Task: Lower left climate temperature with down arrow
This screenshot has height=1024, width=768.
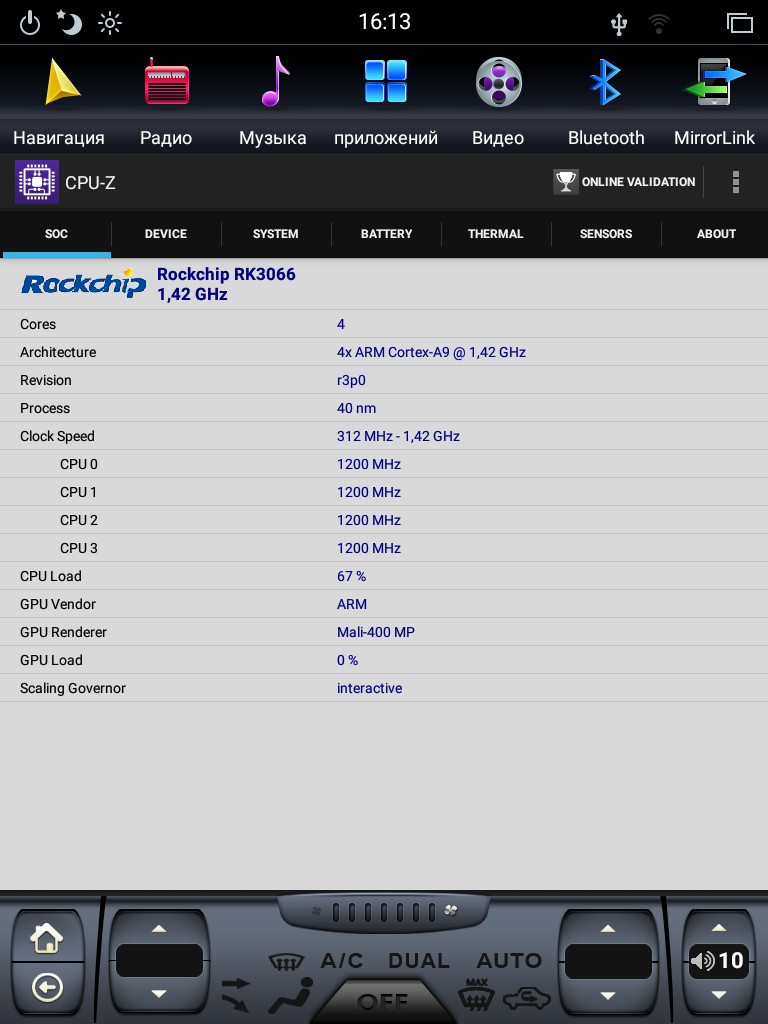Action: 159,993
